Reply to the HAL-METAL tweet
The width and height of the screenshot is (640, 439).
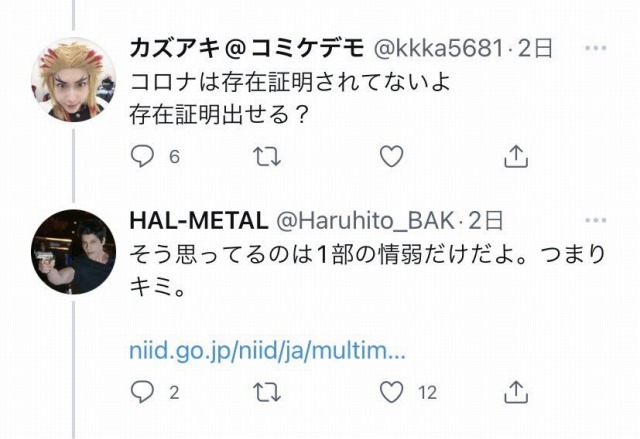[x=142, y=392]
